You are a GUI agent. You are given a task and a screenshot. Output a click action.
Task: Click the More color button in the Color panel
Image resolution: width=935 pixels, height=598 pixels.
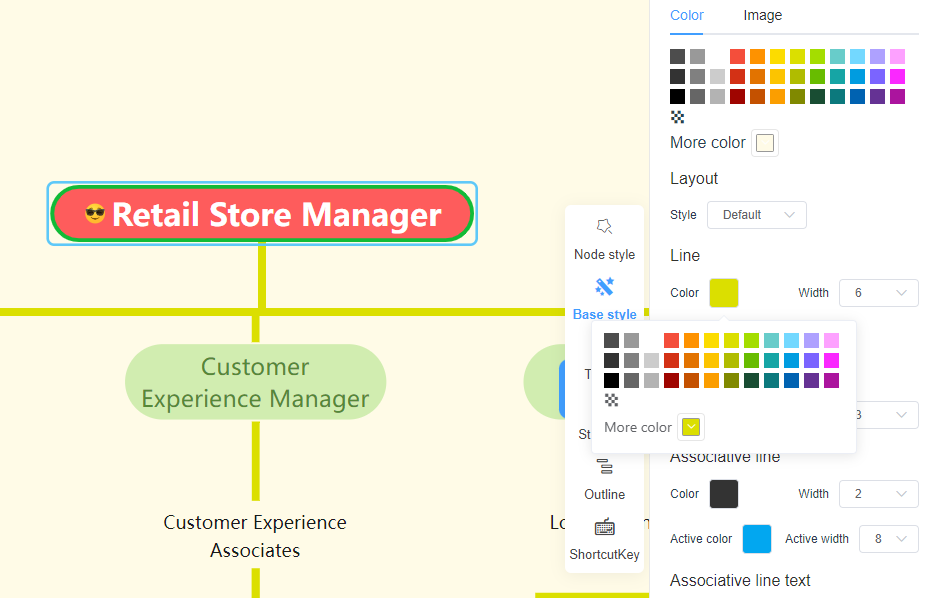[x=764, y=143]
